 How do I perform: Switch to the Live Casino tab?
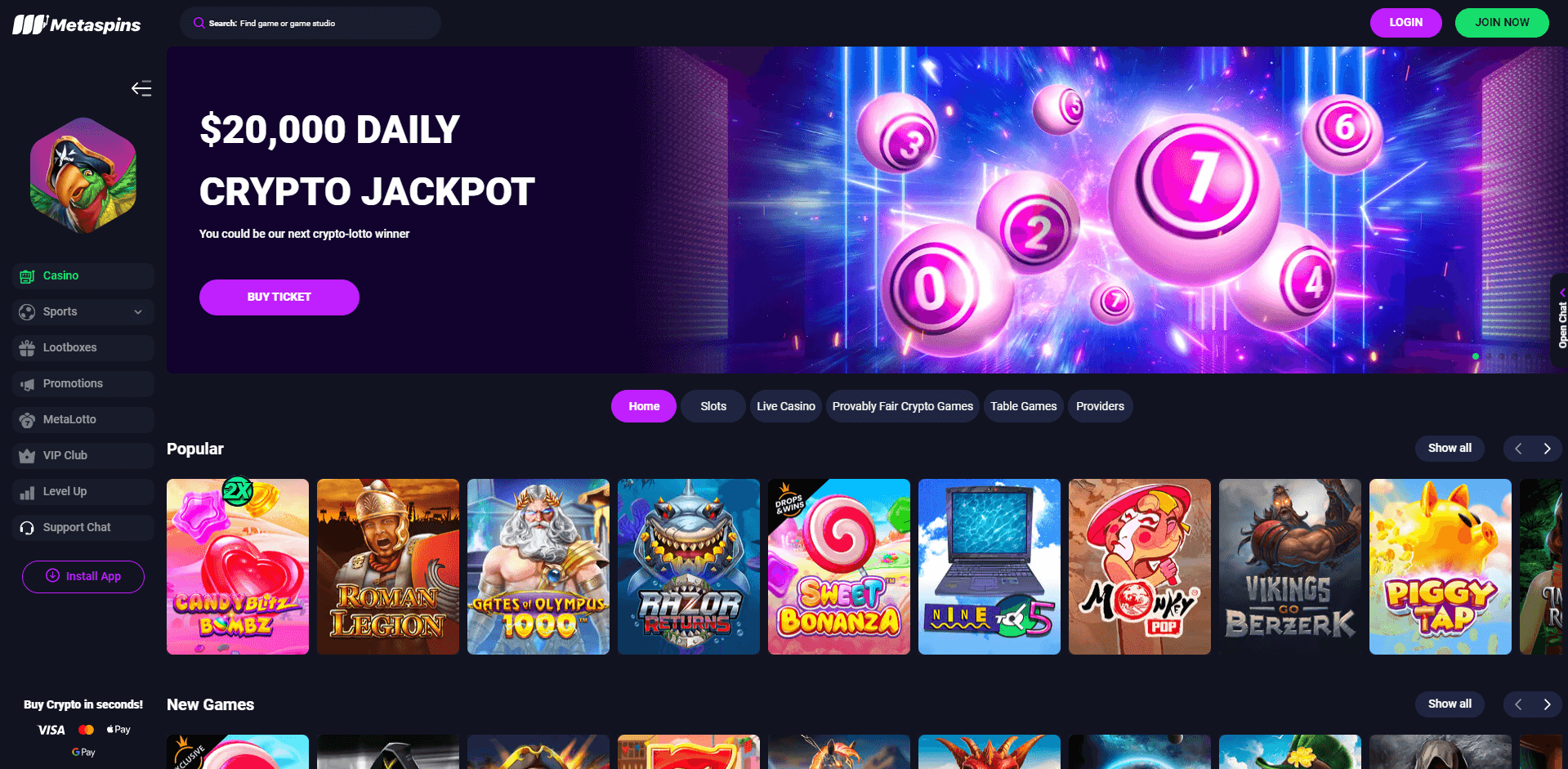(x=786, y=406)
